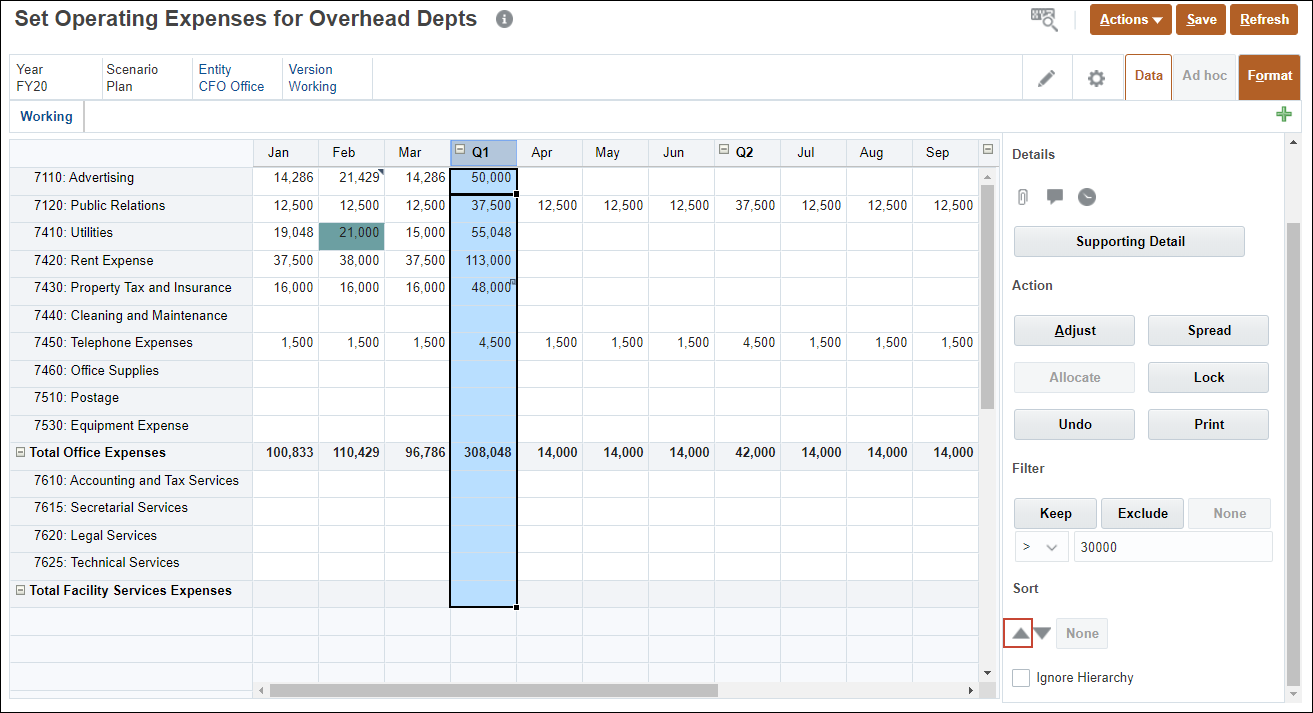The image size is (1313, 713).
Task: Open the gear settings icon
Action: tap(1096, 78)
